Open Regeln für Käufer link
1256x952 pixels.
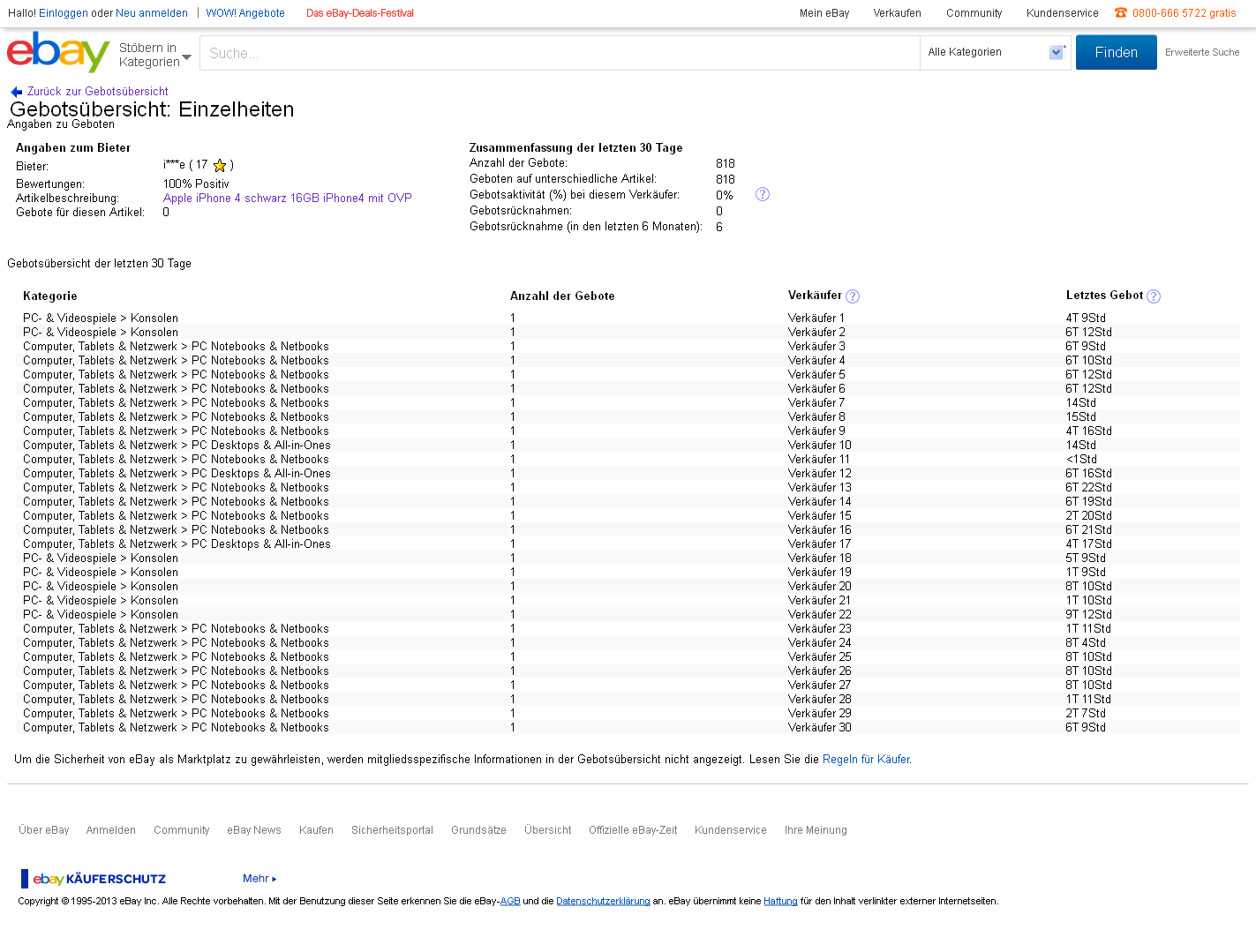865,760
